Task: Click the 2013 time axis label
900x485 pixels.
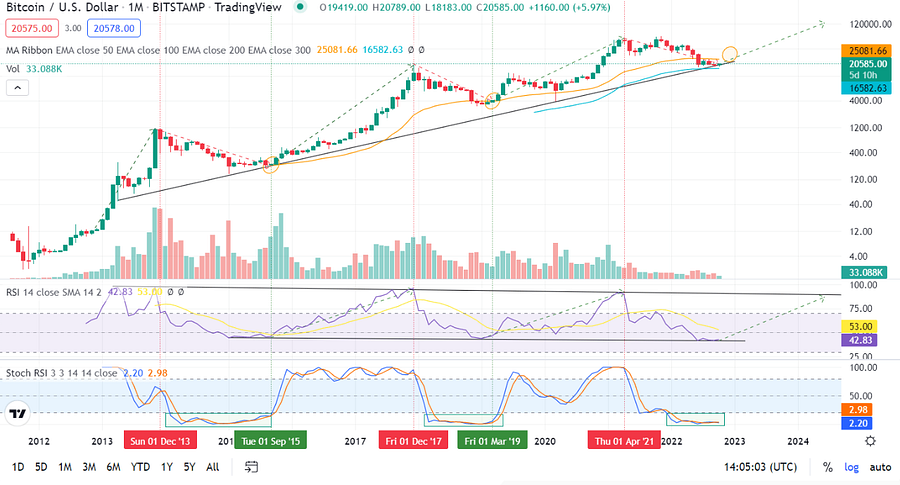Action: [x=102, y=441]
